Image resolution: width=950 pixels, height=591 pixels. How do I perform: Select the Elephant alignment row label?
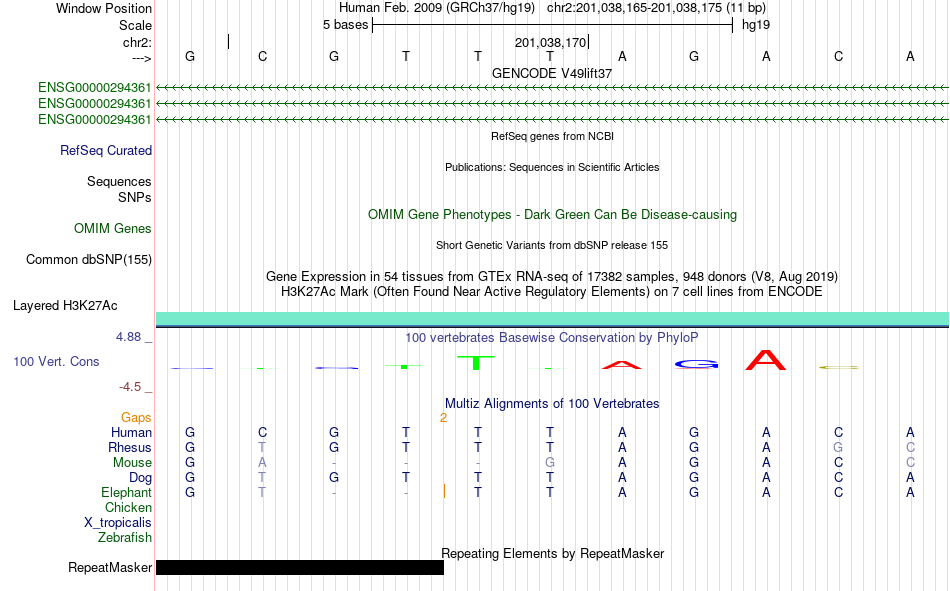[x=126, y=493]
